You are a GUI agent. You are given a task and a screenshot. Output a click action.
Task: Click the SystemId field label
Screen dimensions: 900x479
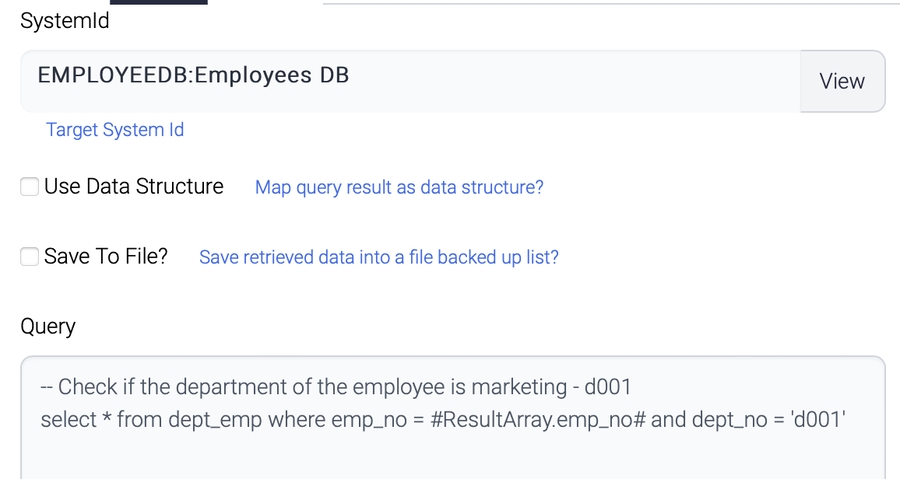click(65, 21)
